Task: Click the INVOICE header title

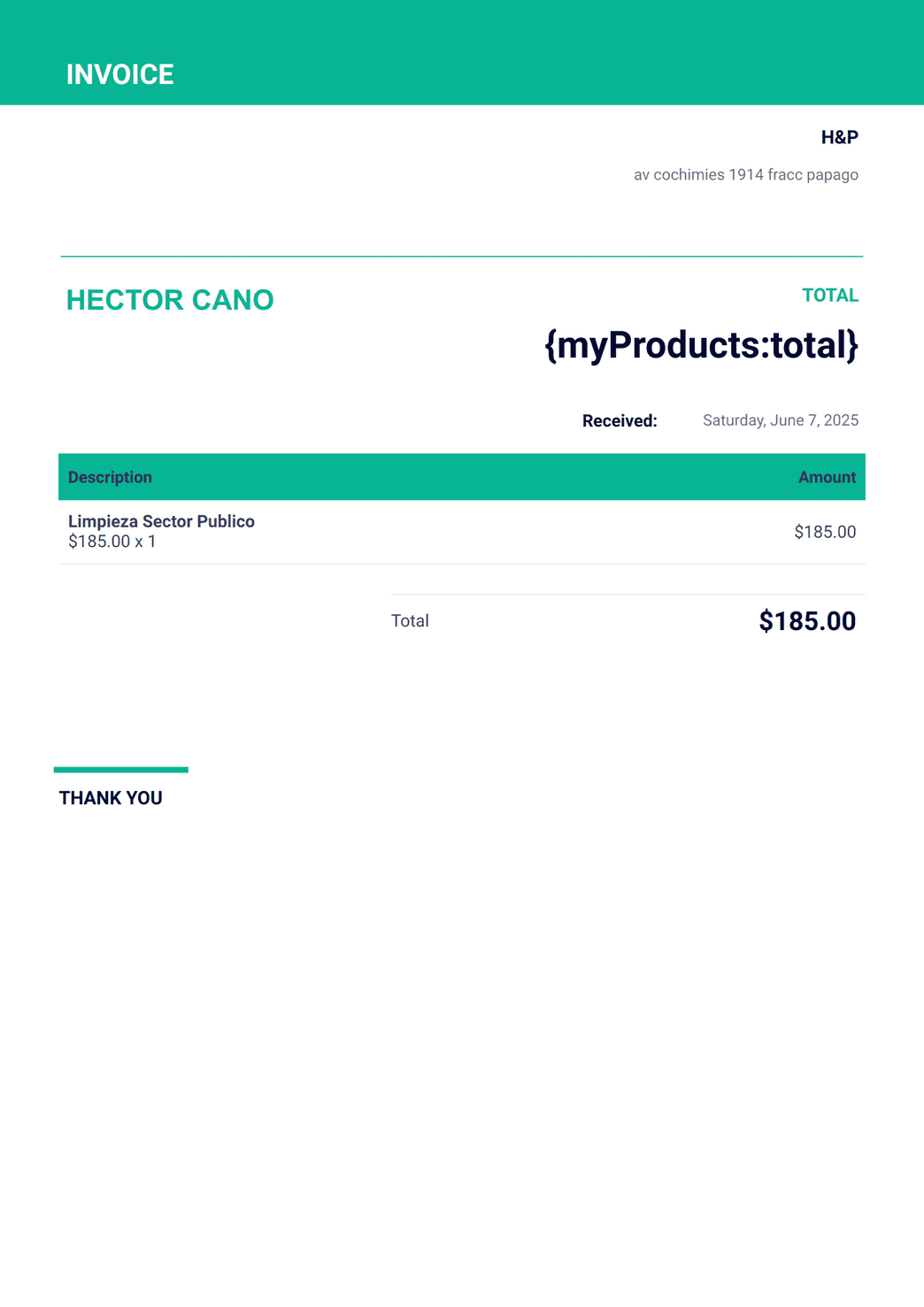Action: click(x=119, y=74)
